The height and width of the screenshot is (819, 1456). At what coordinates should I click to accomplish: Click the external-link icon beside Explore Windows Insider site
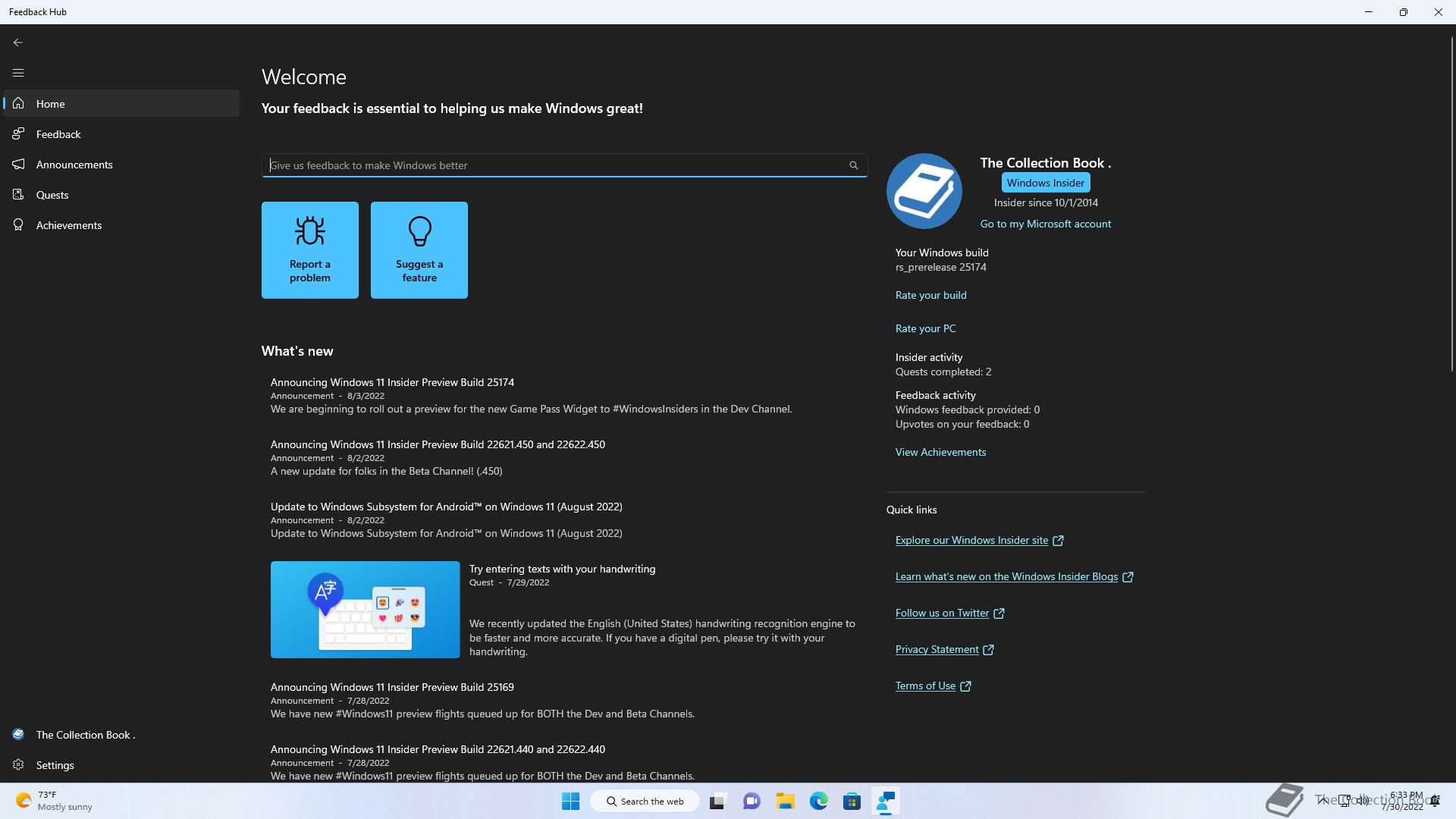coord(1058,541)
